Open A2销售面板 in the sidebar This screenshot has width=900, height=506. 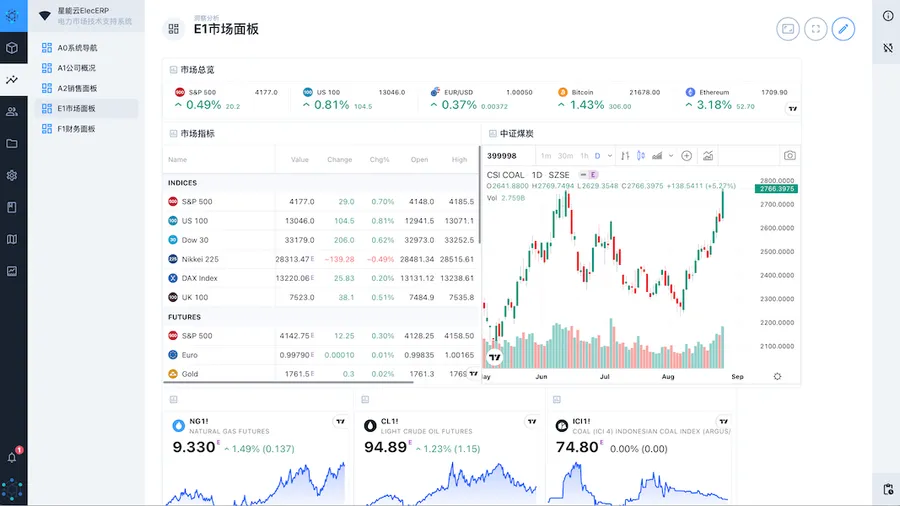coord(86,88)
